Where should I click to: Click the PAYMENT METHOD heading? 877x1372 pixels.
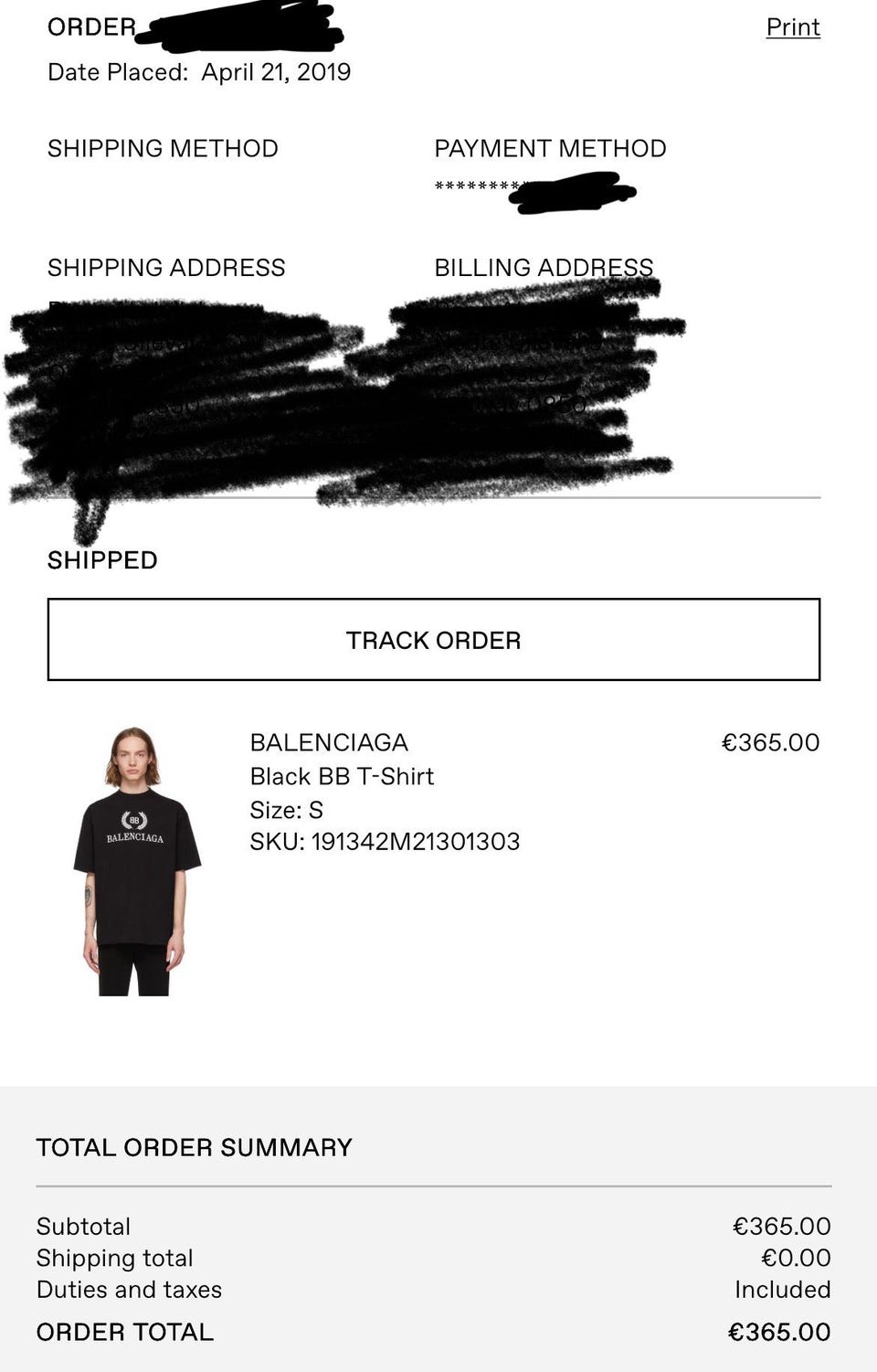coord(550,148)
